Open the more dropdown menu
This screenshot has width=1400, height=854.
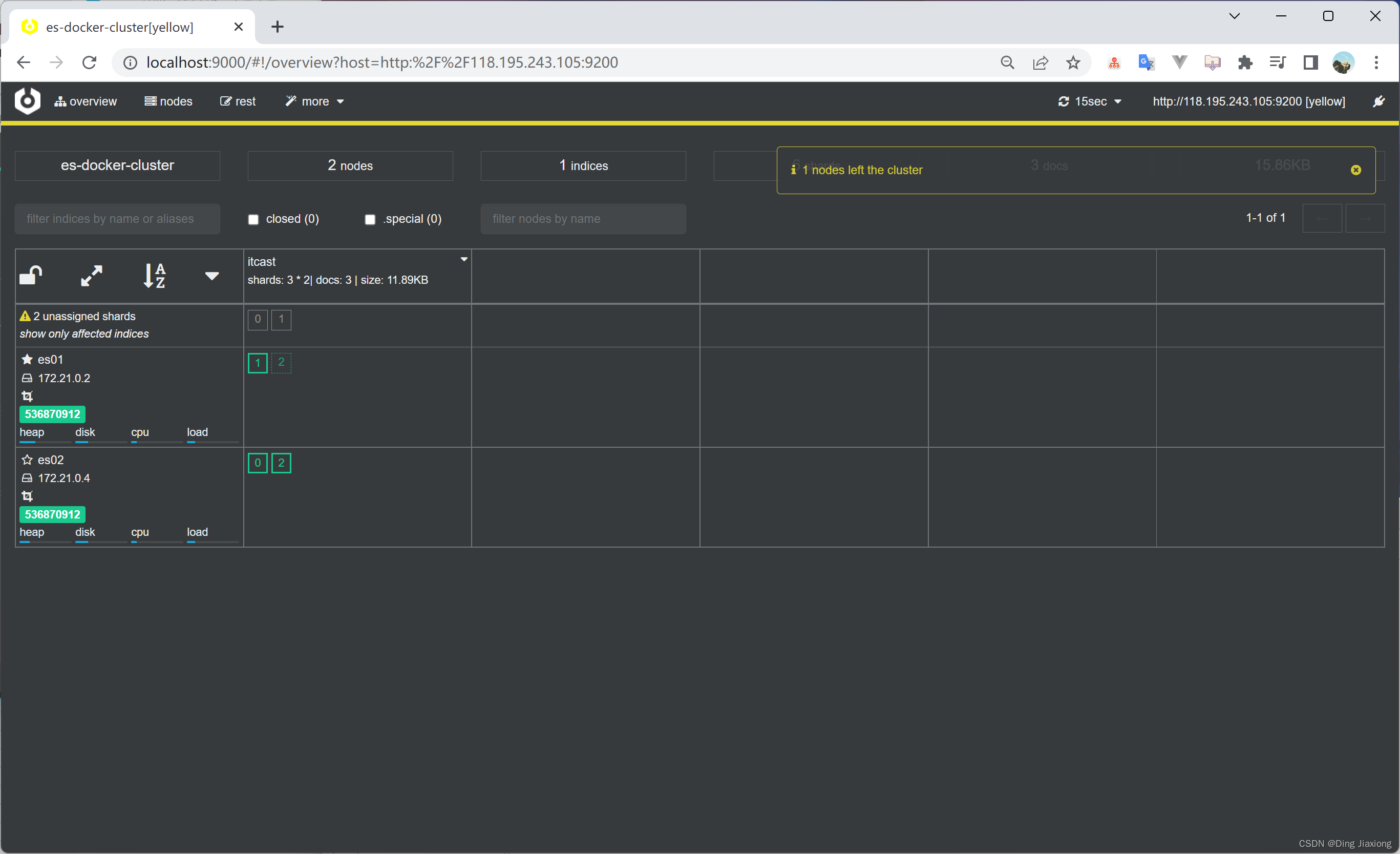(315, 101)
